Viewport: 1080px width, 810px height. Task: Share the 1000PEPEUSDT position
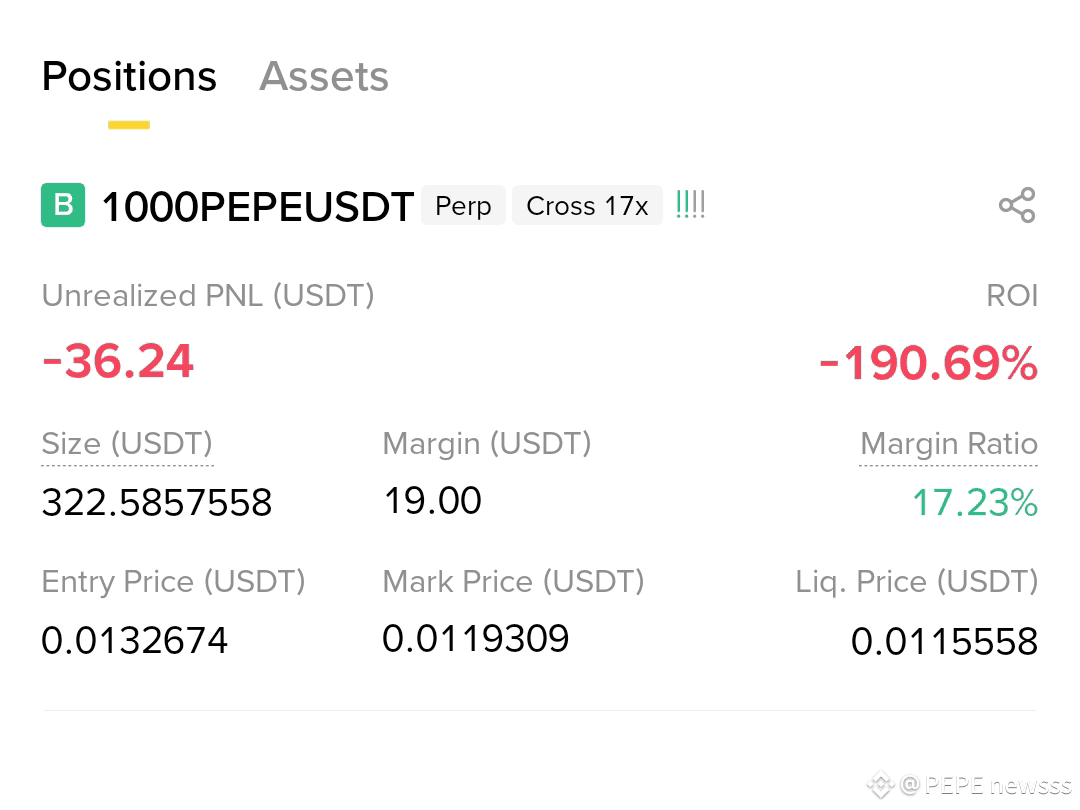point(1017,205)
